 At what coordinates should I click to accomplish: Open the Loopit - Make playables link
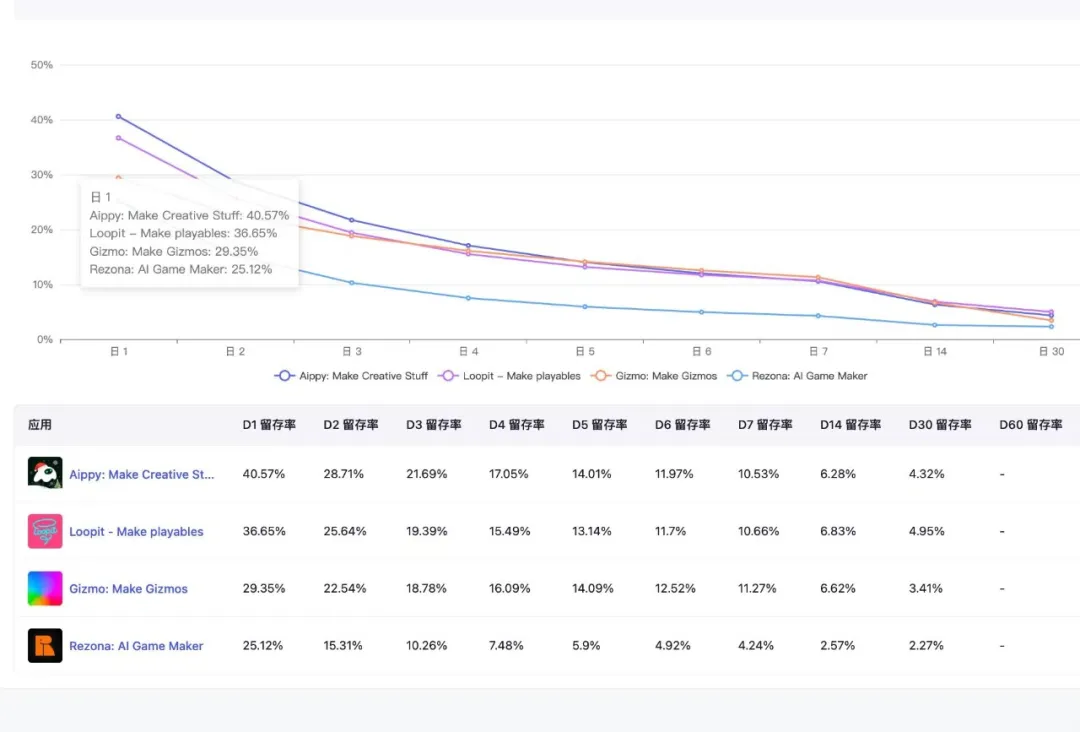pyautogui.click(x=136, y=532)
